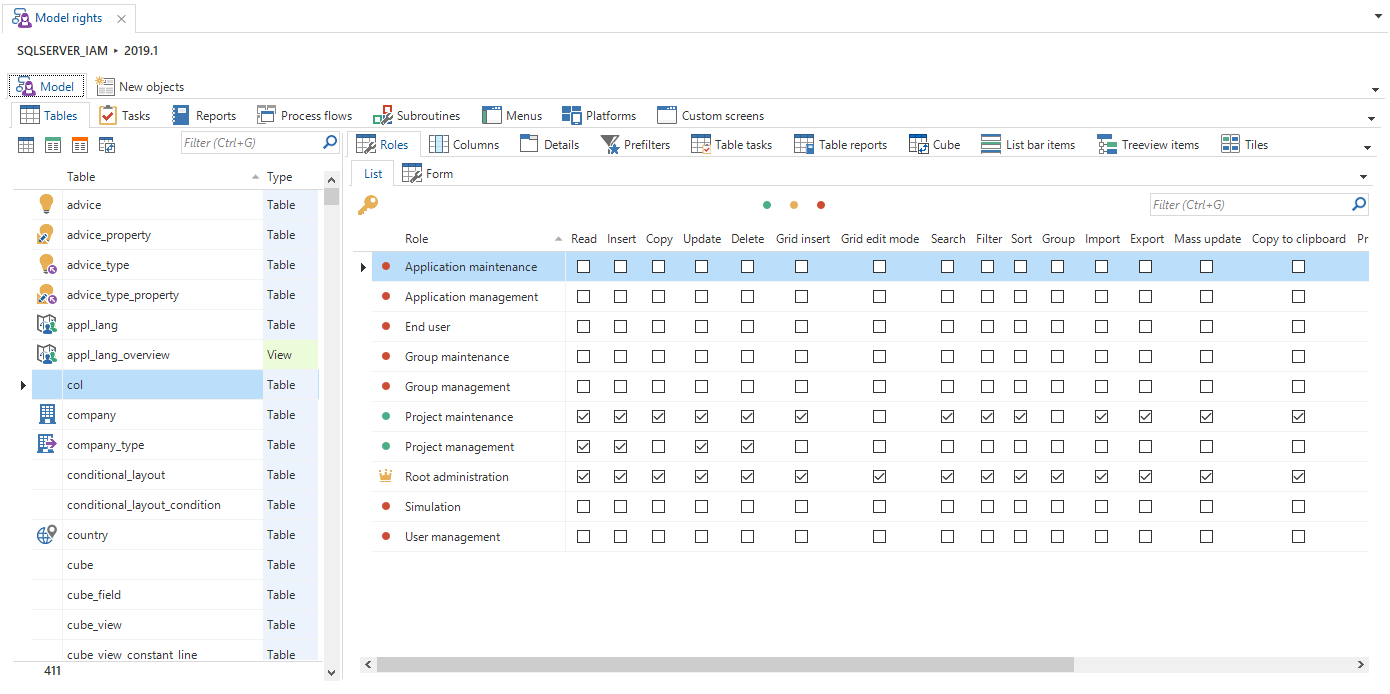This screenshot has width=1390, height=694.
Task: Click the globe icon beside country table
Action: 46,535
